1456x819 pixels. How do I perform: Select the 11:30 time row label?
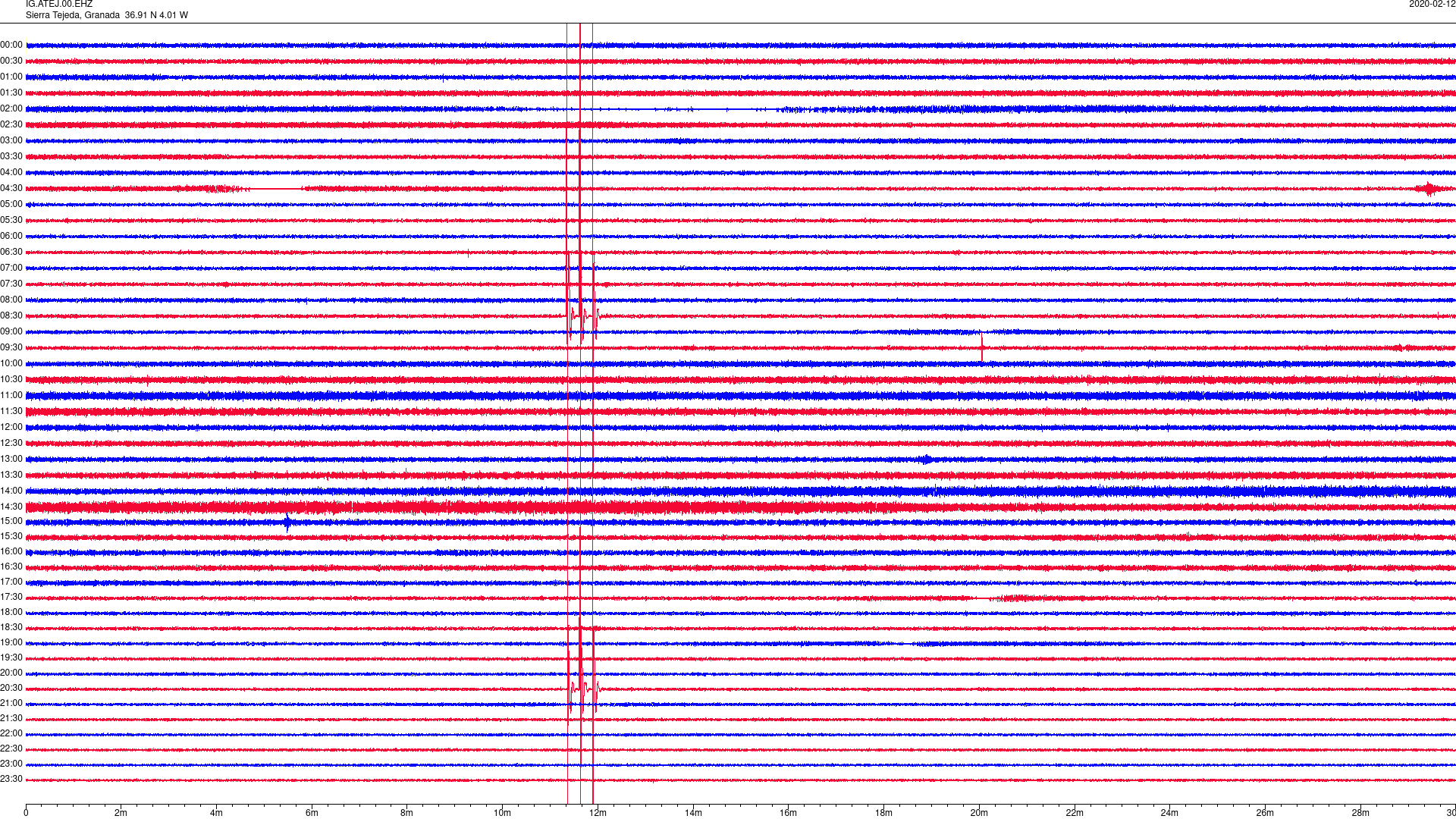point(11,411)
